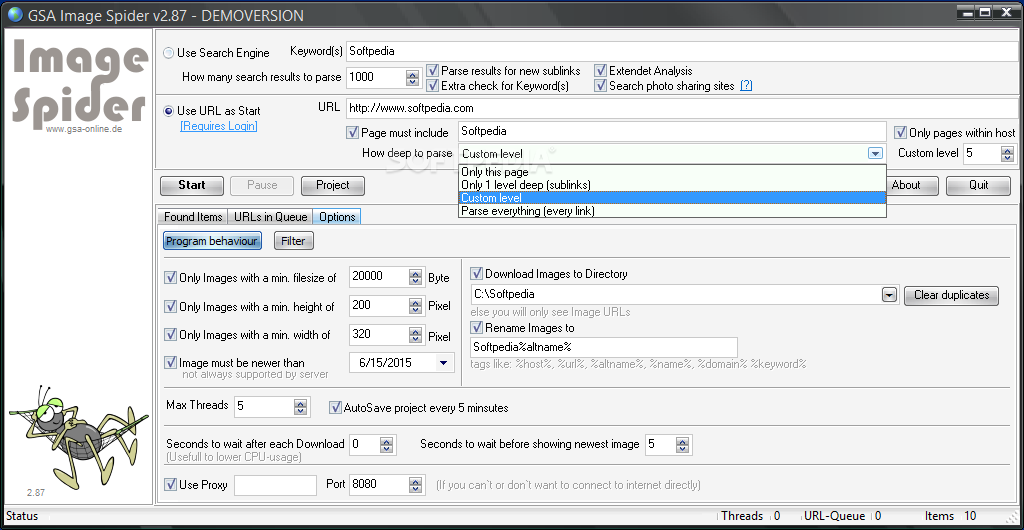Viewport: 1024px width, 530px height.
Task: Adjust proxy Port spinner
Action: 415,485
